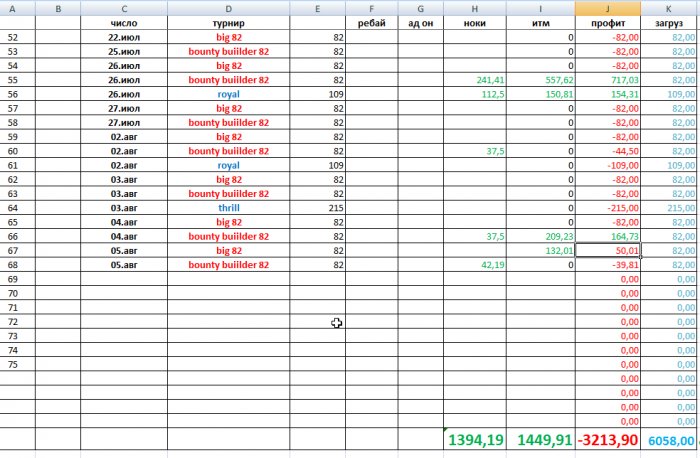Click the itm cell 557,62
The image size is (700, 458).
(541, 80)
